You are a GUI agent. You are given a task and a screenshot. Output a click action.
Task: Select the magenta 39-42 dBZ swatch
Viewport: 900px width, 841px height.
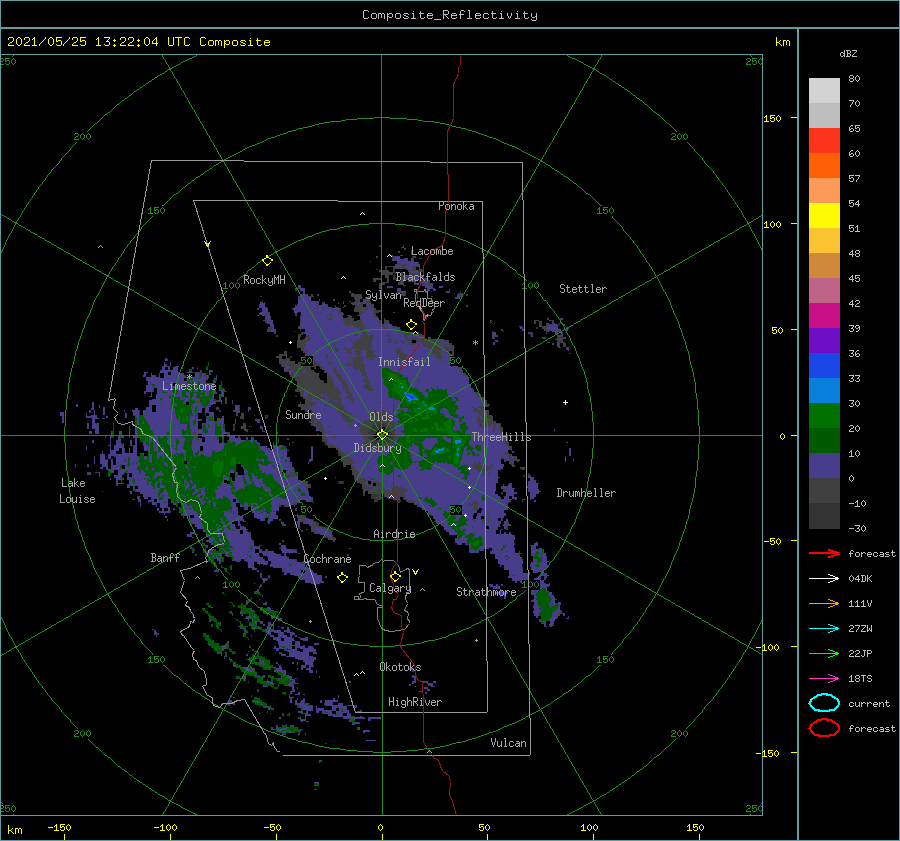[824, 315]
